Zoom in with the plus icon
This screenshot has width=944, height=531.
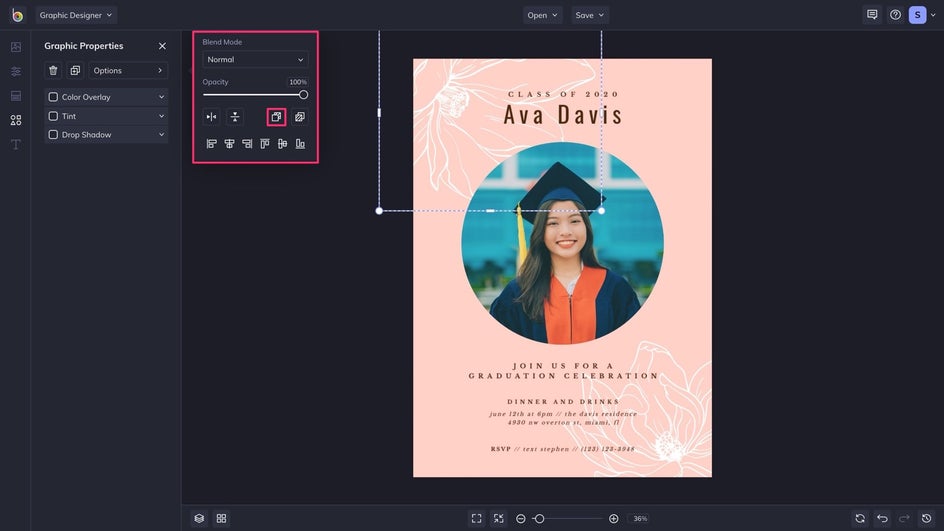click(613, 518)
